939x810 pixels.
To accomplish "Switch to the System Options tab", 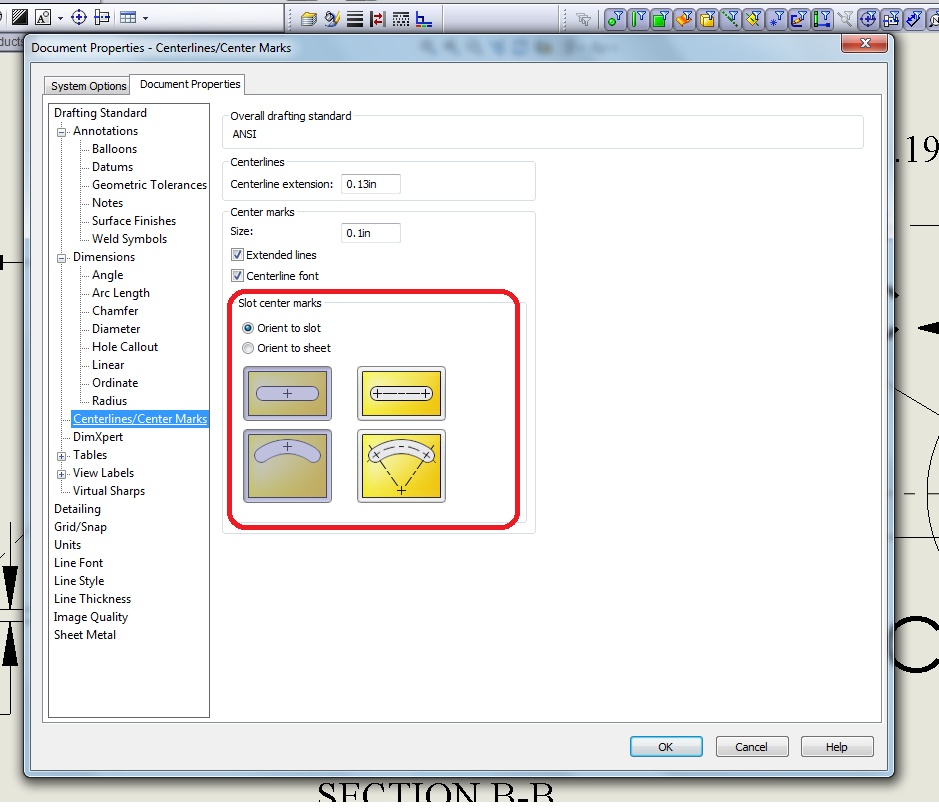I will coord(88,86).
